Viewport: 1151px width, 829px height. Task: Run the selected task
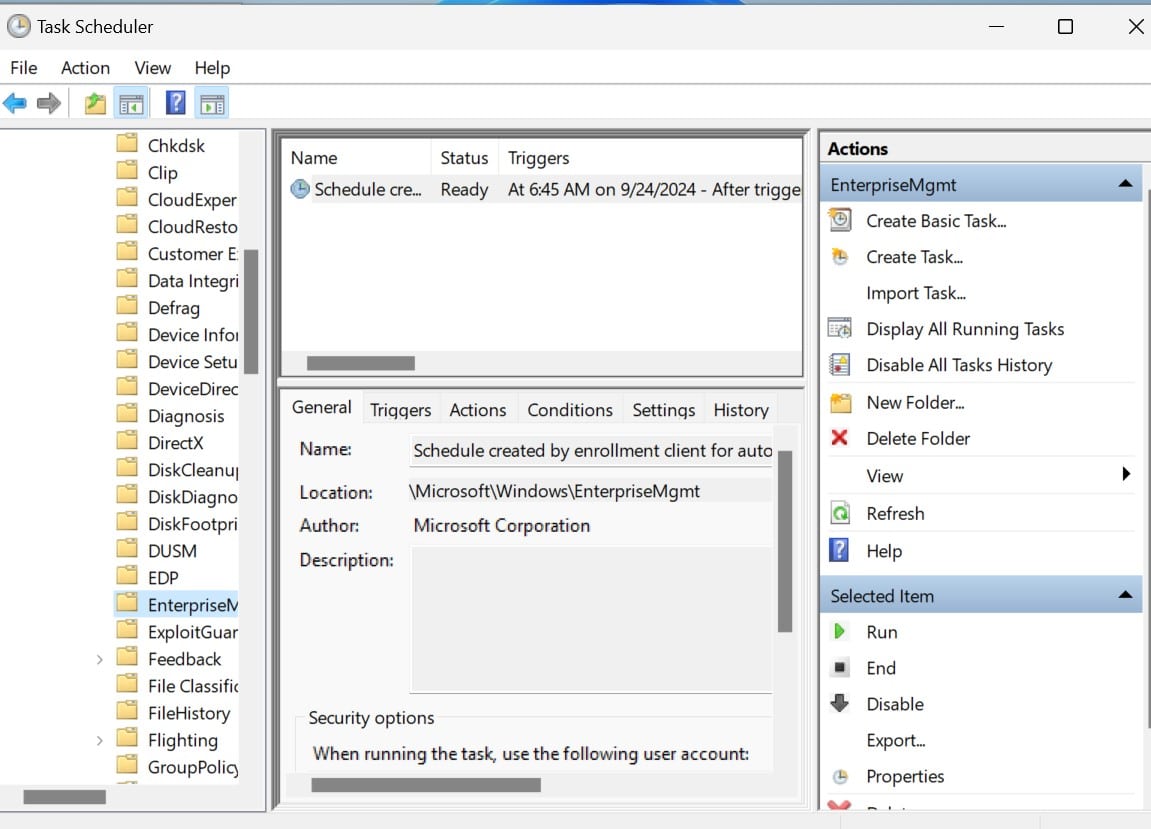click(881, 632)
